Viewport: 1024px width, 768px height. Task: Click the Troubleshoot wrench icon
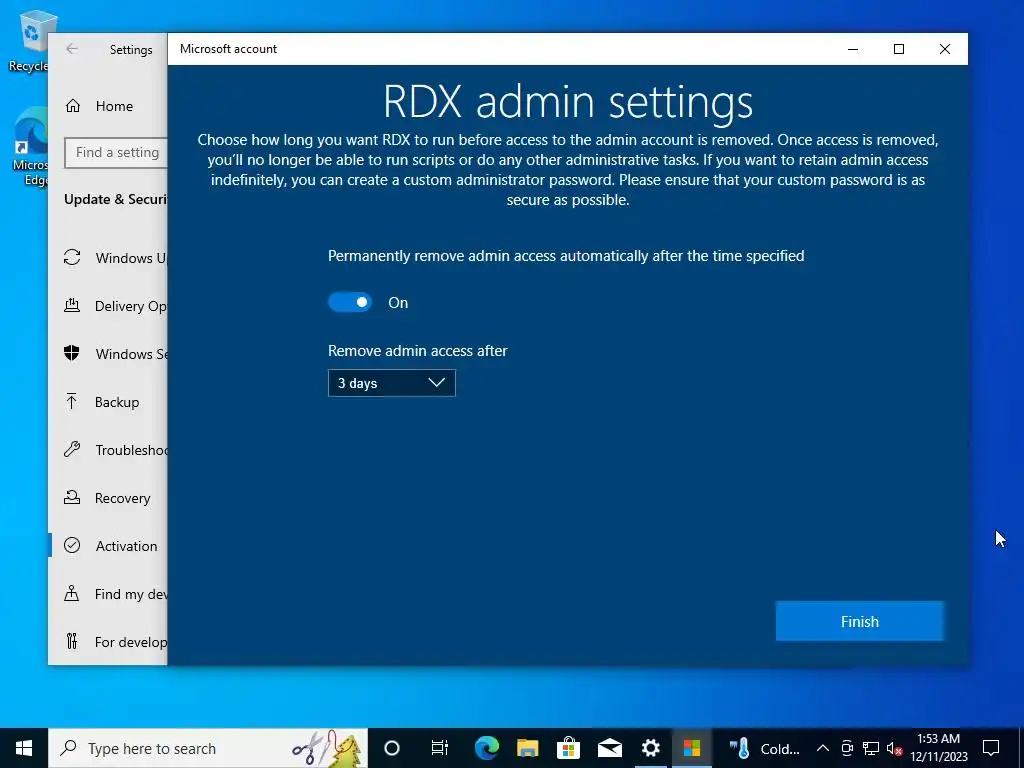(72, 449)
